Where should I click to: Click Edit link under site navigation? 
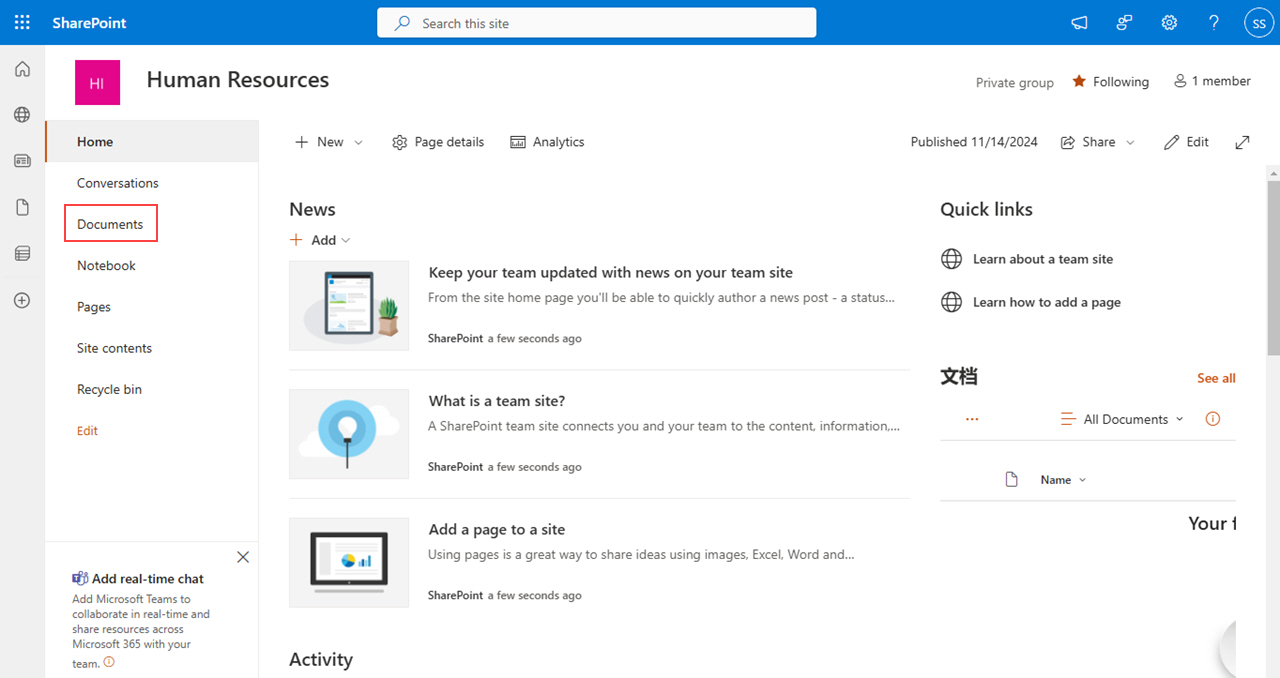pyautogui.click(x=87, y=431)
